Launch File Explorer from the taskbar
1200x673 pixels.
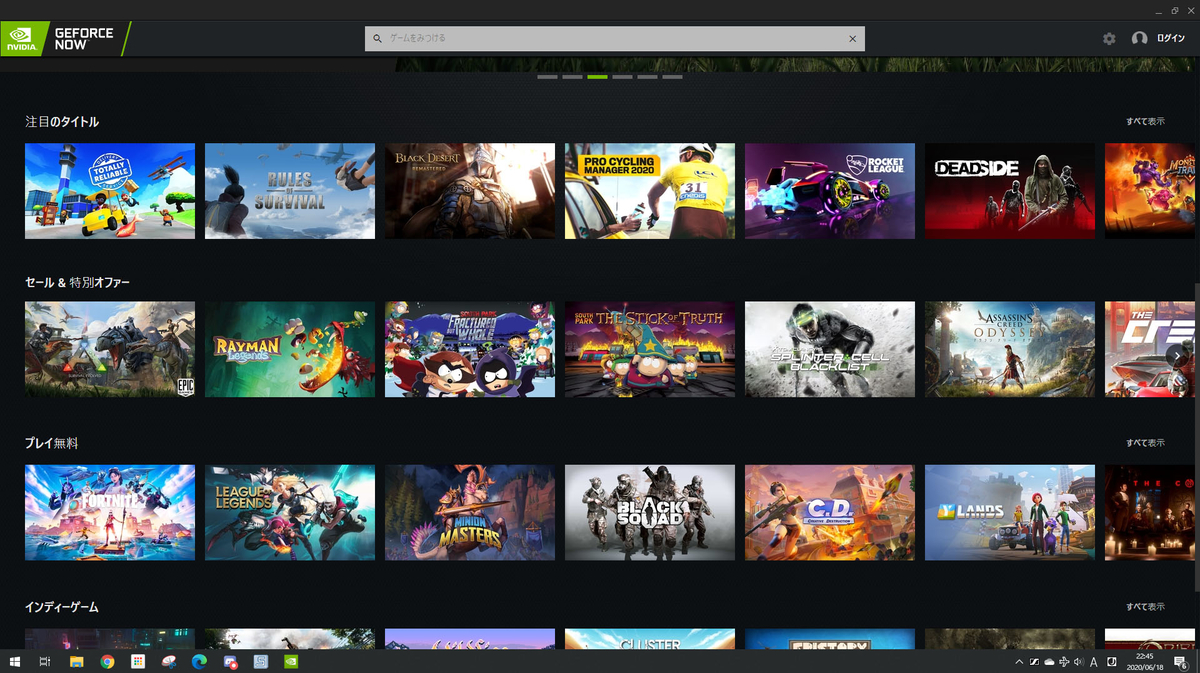[x=76, y=662]
